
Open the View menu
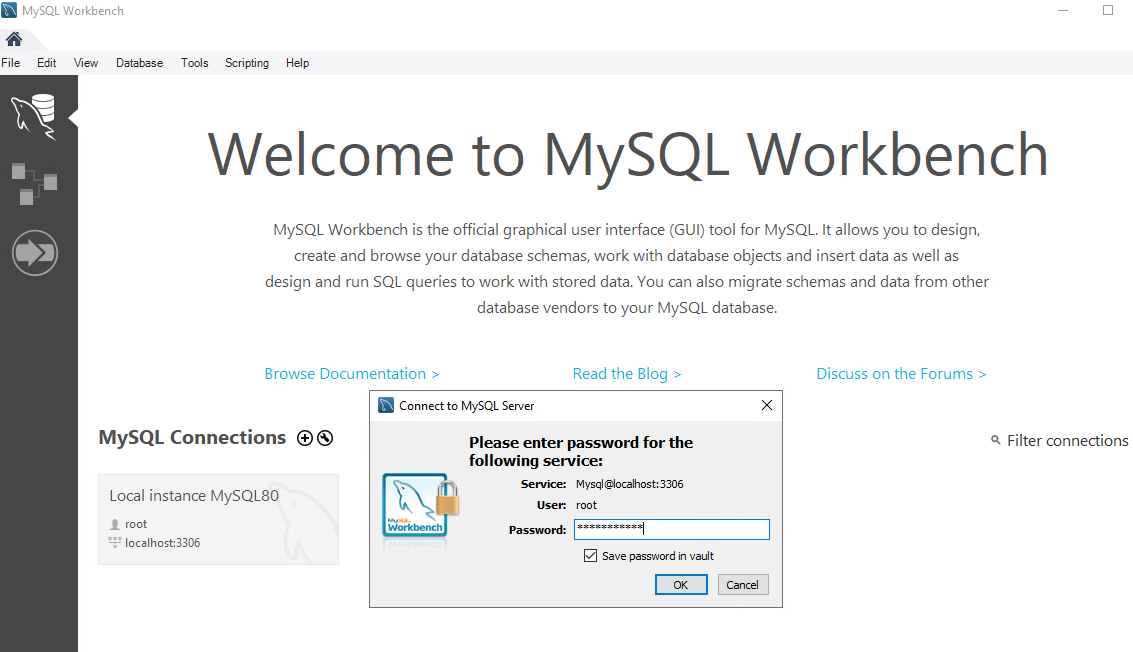tap(86, 63)
